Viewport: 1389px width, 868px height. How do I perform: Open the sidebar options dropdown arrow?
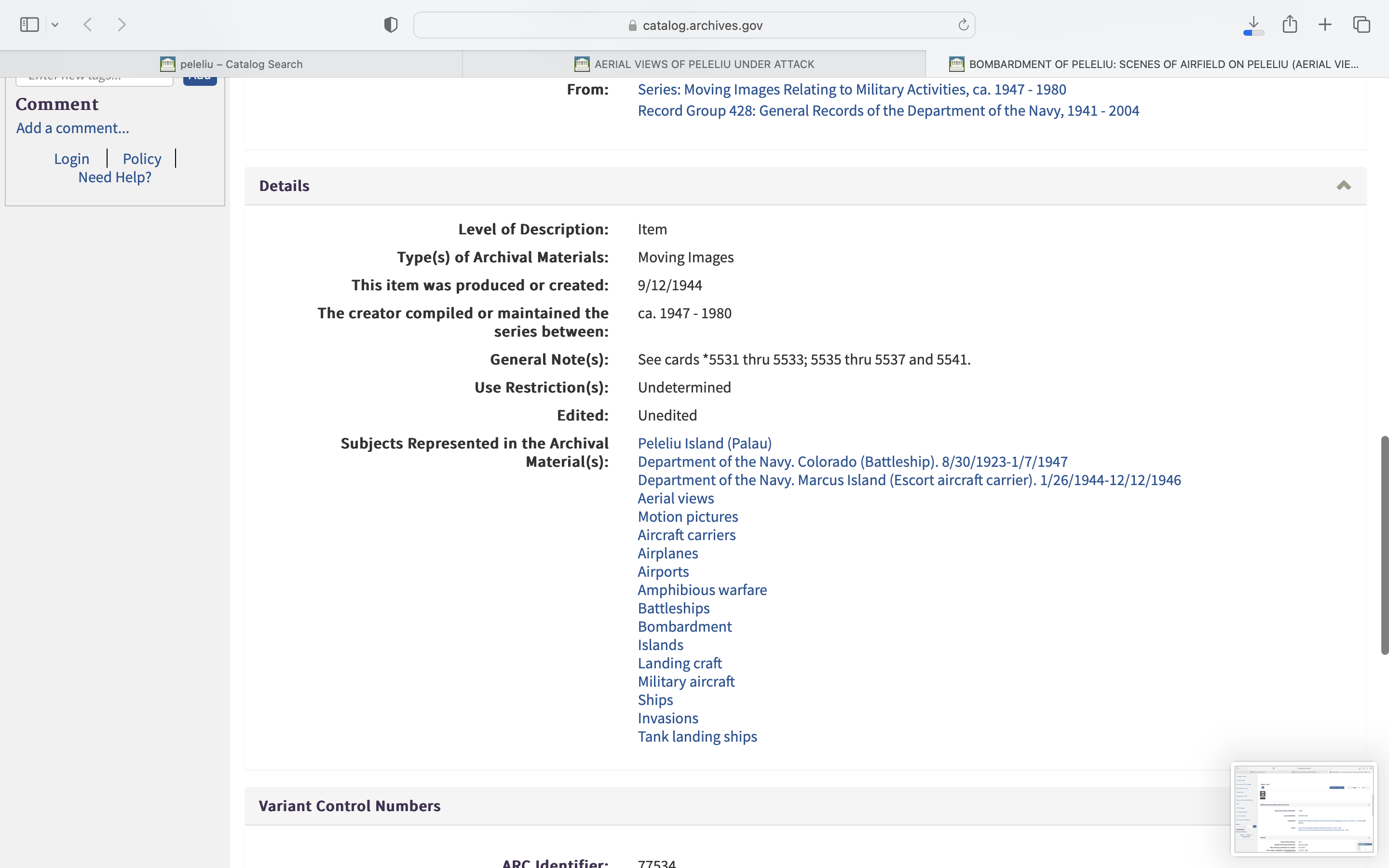pyautogui.click(x=55, y=25)
